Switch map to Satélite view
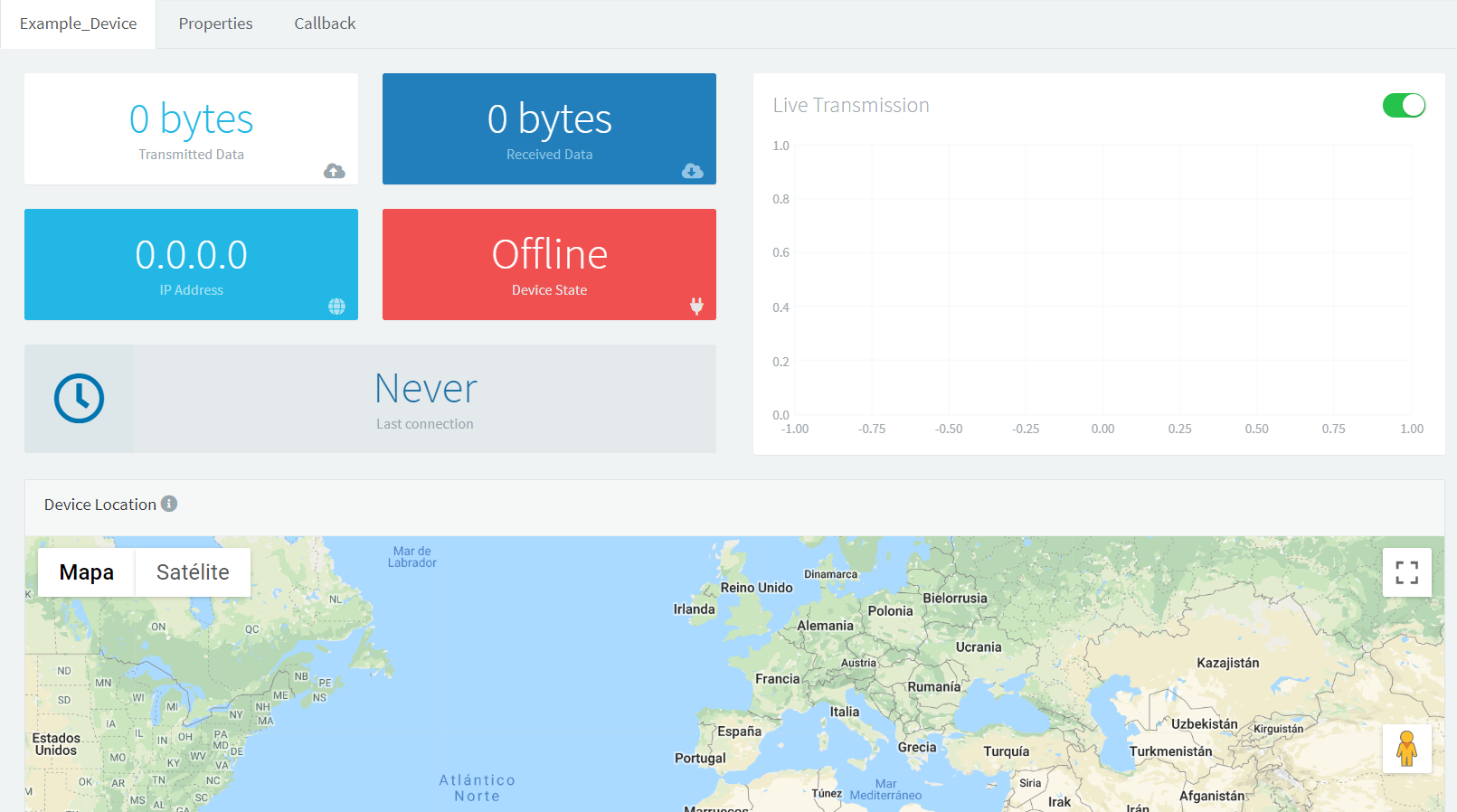 click(193, 572)
